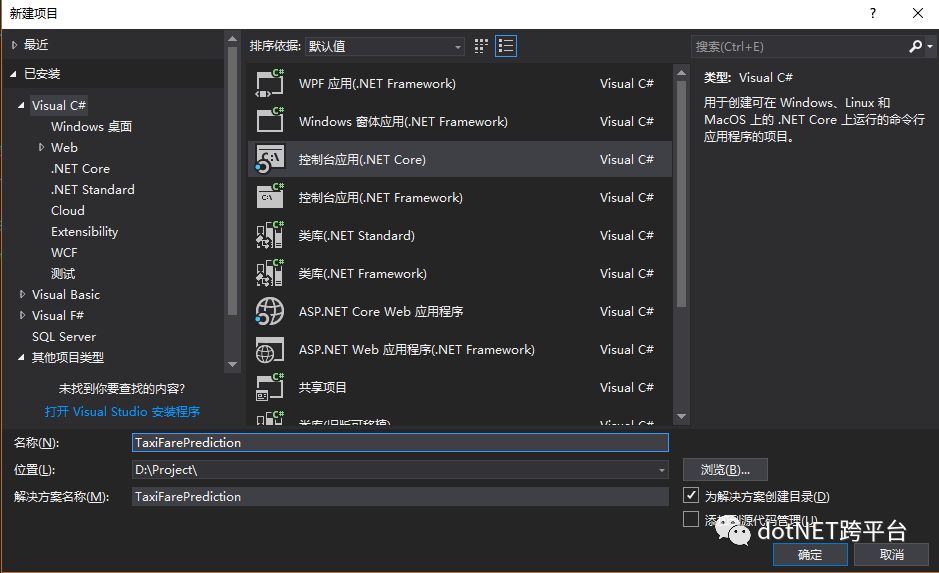The height and width of the screenshot is (573, 939).
Task: Toggle 为解决方案创建目录 checkbox
Action: [690, 495]
